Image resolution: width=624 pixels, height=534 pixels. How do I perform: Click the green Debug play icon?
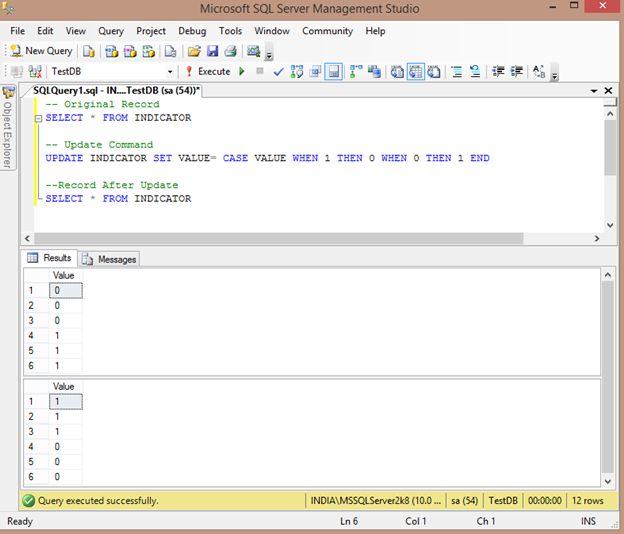242,72
